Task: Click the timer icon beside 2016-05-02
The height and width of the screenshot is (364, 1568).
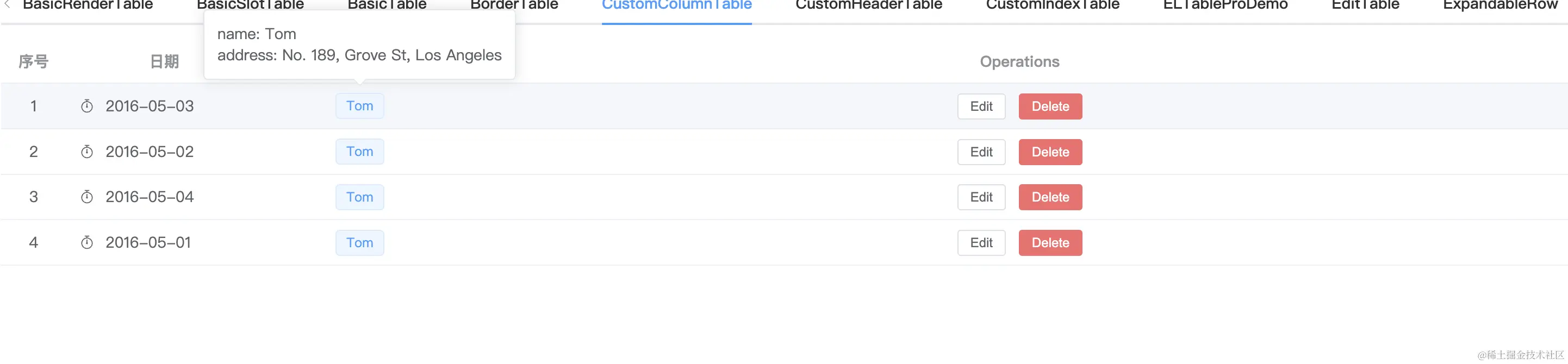Action: pyautogui.click(x=87, y=152)
